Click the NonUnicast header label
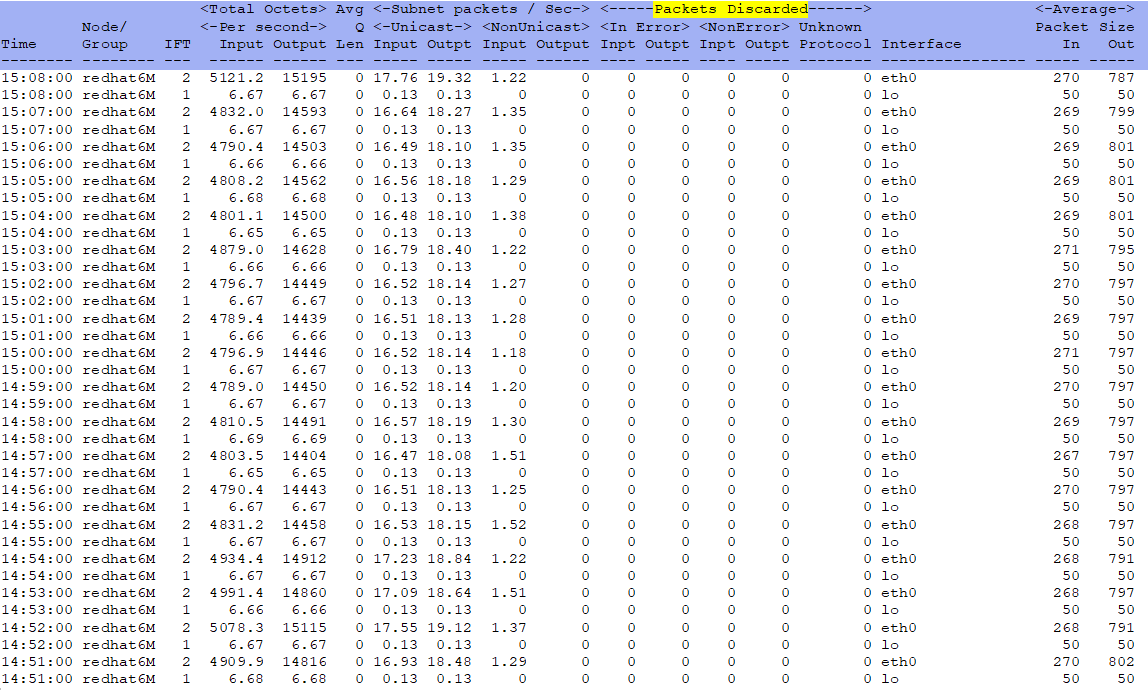Image resolution: width=1148 pixels, height=690 pixels. pos(535,27)
